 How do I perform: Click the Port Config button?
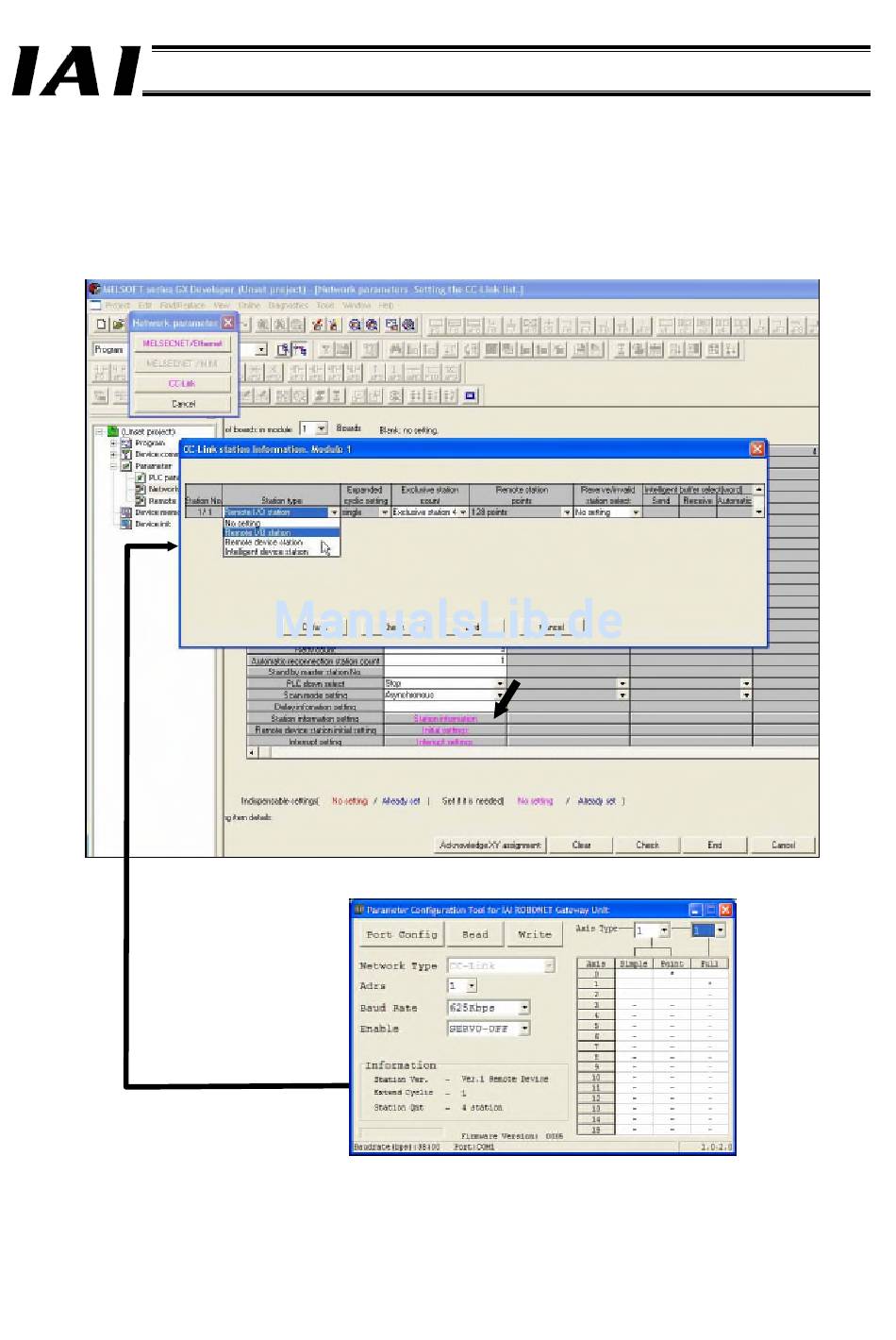402,934
